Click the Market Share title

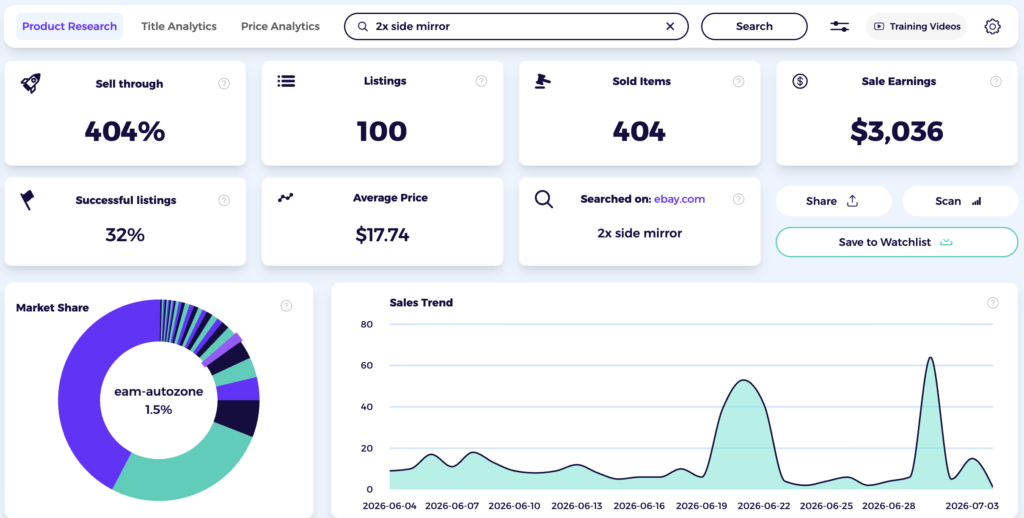[52, 308]
